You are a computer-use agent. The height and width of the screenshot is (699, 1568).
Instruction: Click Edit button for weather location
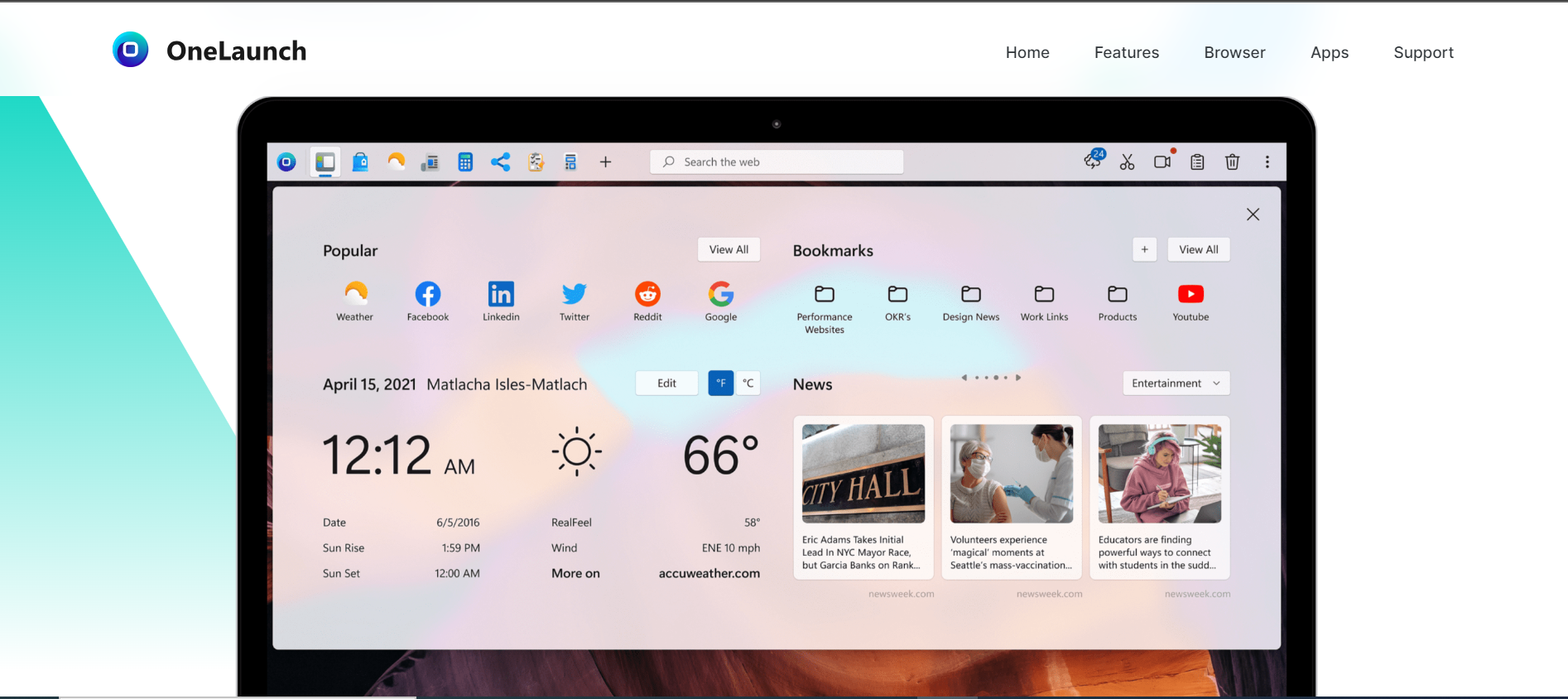[x=666, y=383]
